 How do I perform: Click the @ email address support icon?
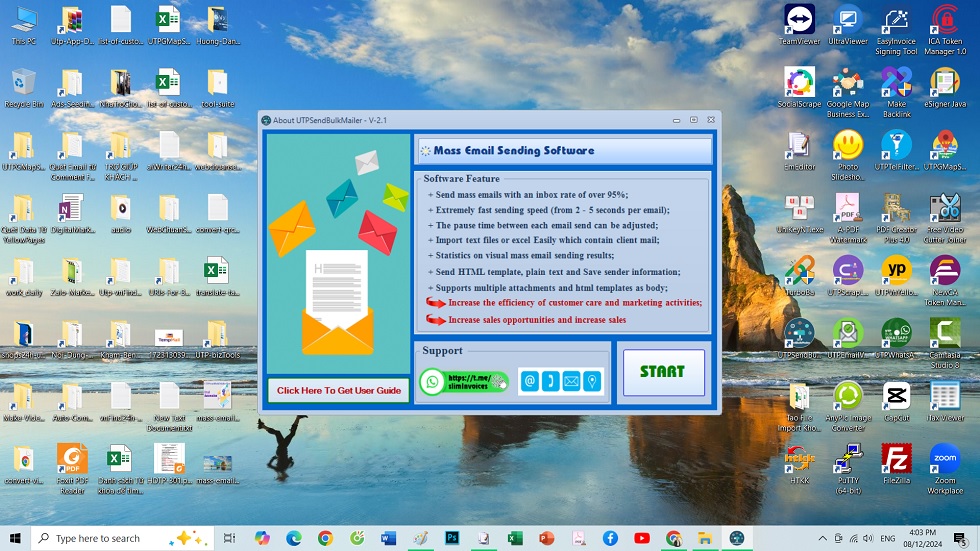tap(530, 381)
